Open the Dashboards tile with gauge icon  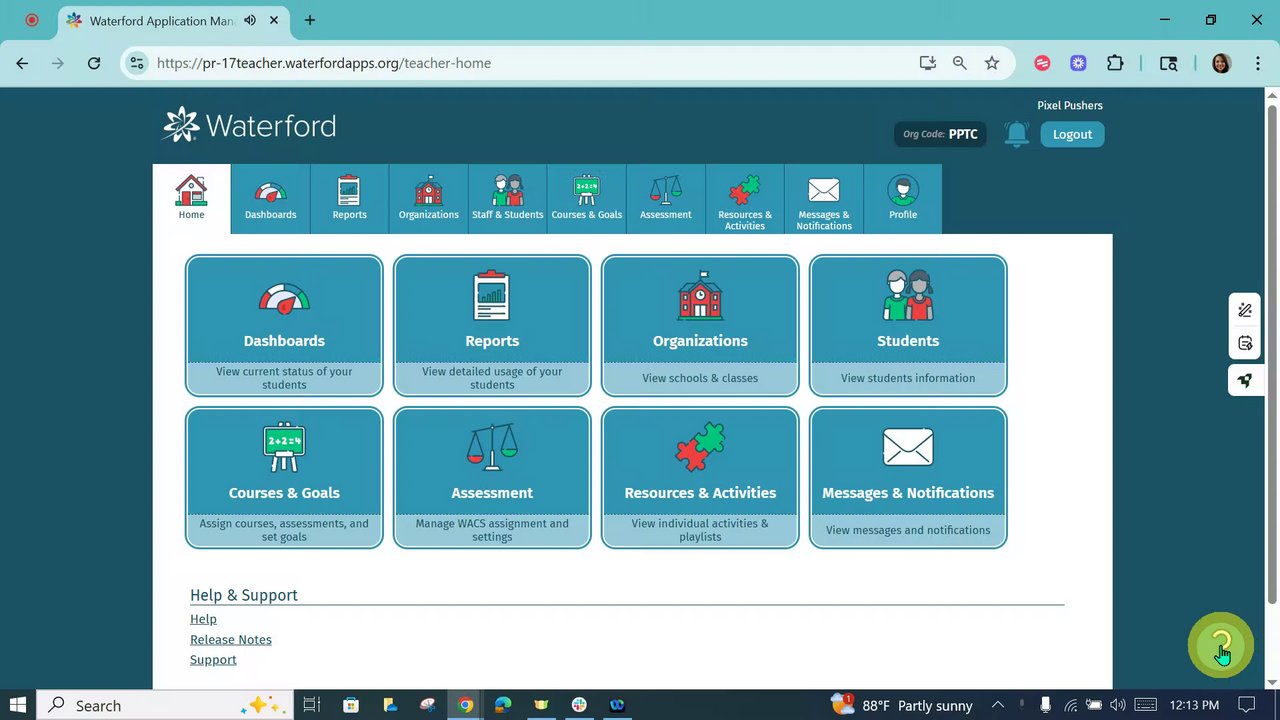tap(284, 326)
